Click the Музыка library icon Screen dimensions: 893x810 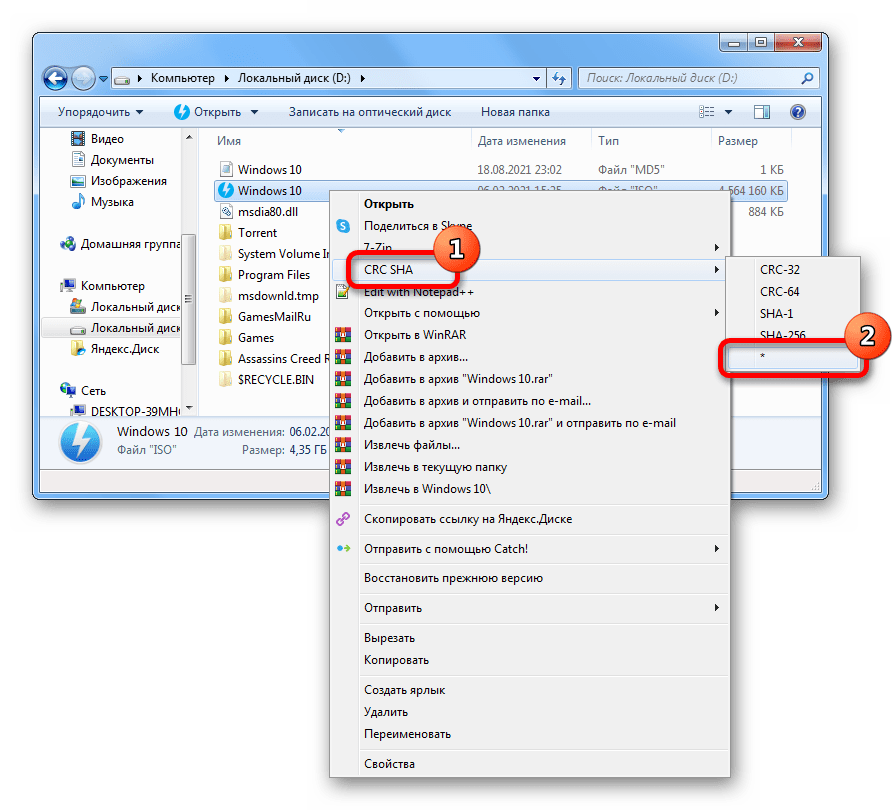point(78,202)
